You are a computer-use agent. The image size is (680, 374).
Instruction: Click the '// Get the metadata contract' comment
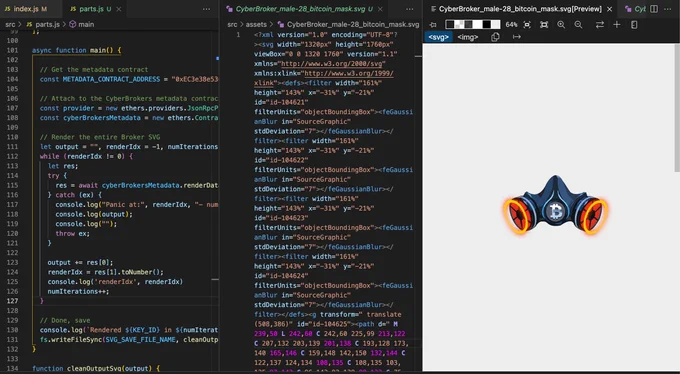pyautogui.click(x=94, y=69)
